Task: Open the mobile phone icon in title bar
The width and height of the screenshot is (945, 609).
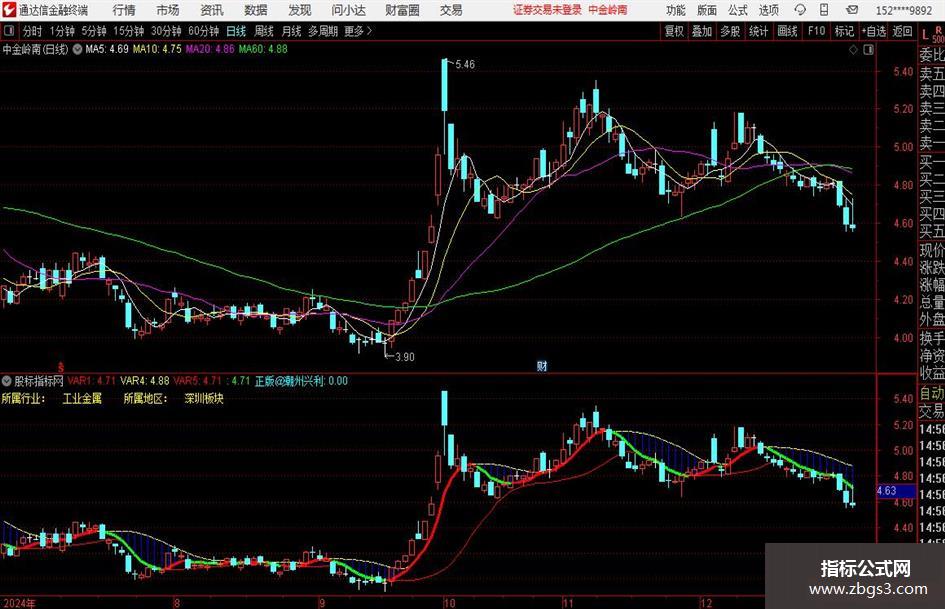Action: [x=824, y=10]
